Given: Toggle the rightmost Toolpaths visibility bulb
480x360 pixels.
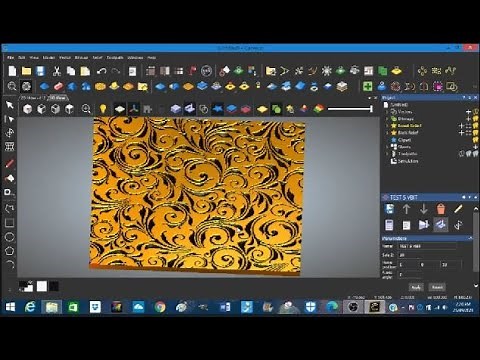Looking at the screenshot, I should click(x=476, y=154).
